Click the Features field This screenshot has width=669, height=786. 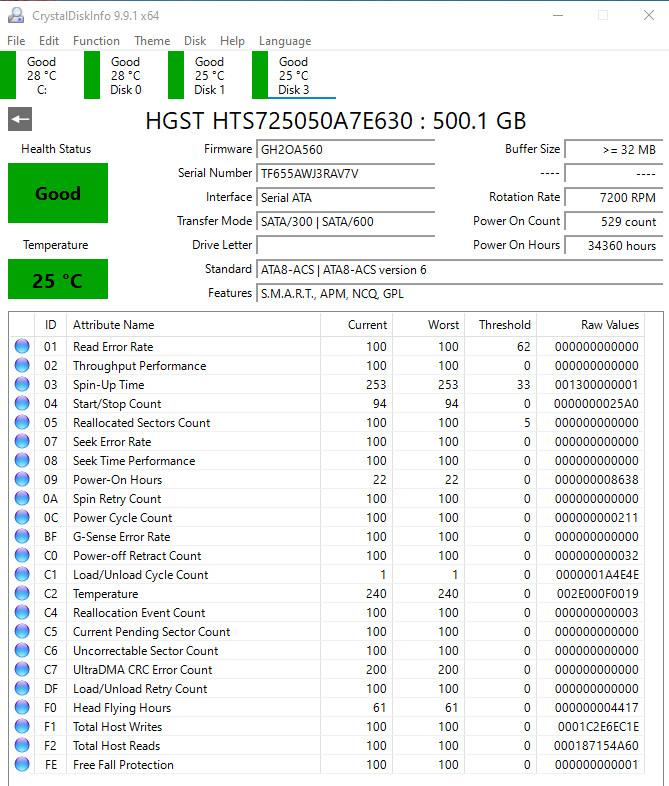pos(460,293)
